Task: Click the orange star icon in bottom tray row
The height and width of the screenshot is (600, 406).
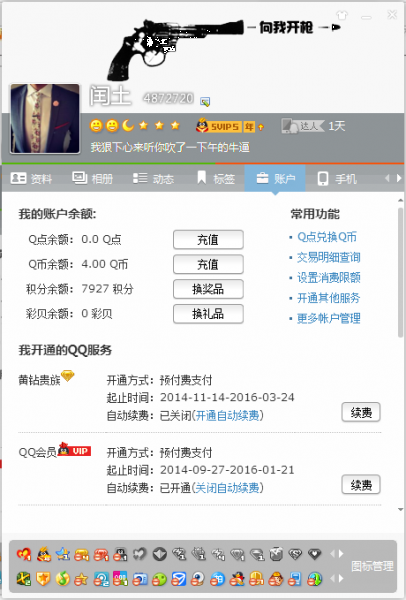Action: coord(82,579)
